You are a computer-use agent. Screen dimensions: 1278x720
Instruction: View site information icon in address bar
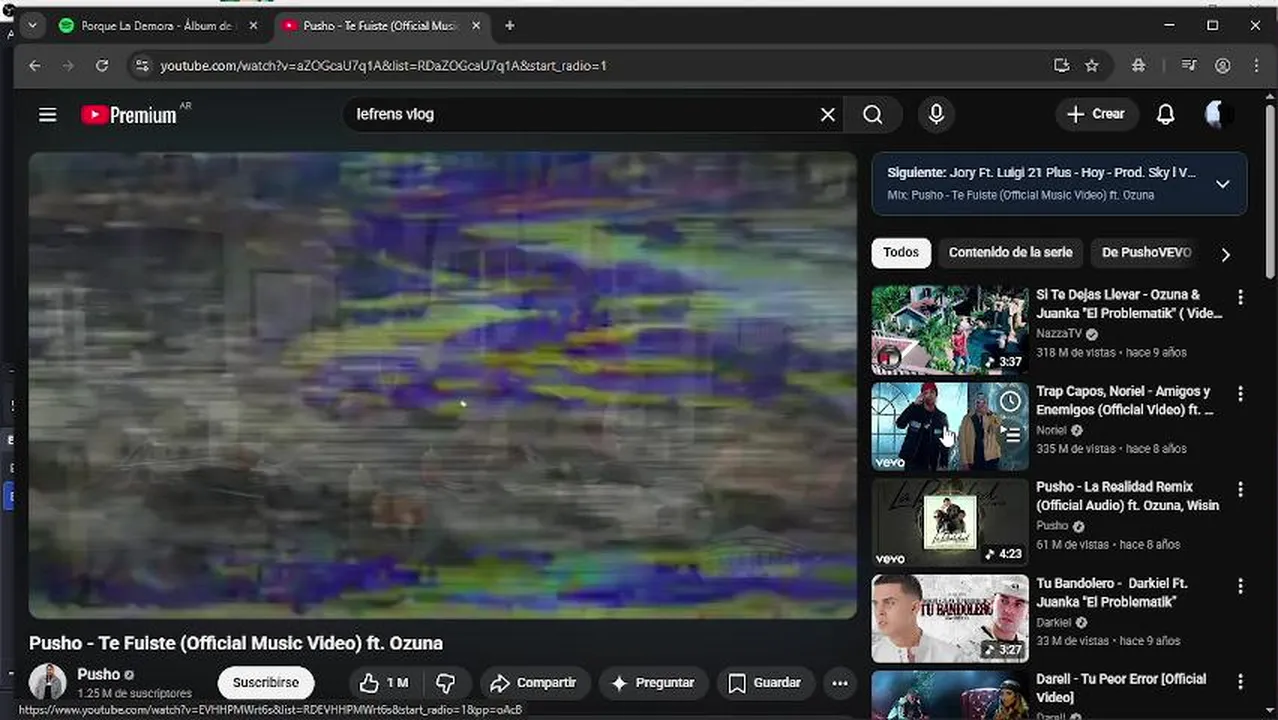click(142, 66)
